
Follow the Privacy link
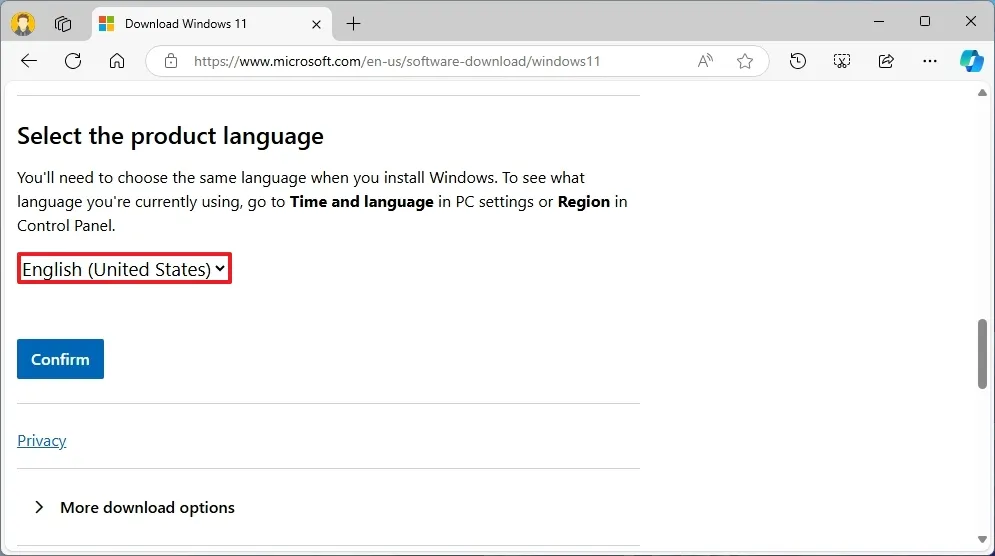[x=42, y=440]
